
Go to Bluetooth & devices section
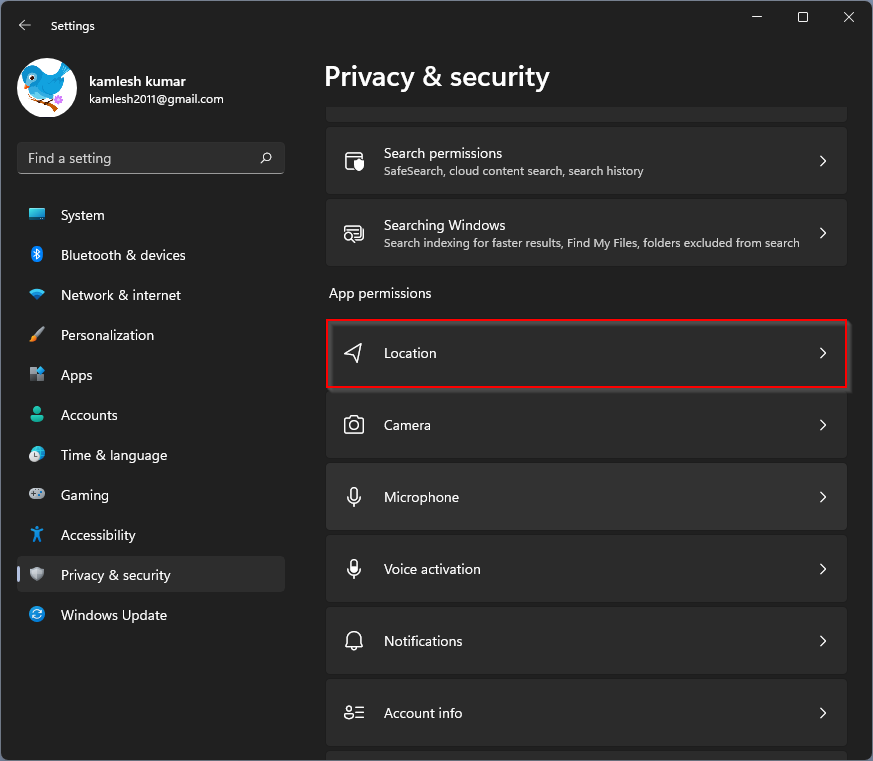click(123, 255)
